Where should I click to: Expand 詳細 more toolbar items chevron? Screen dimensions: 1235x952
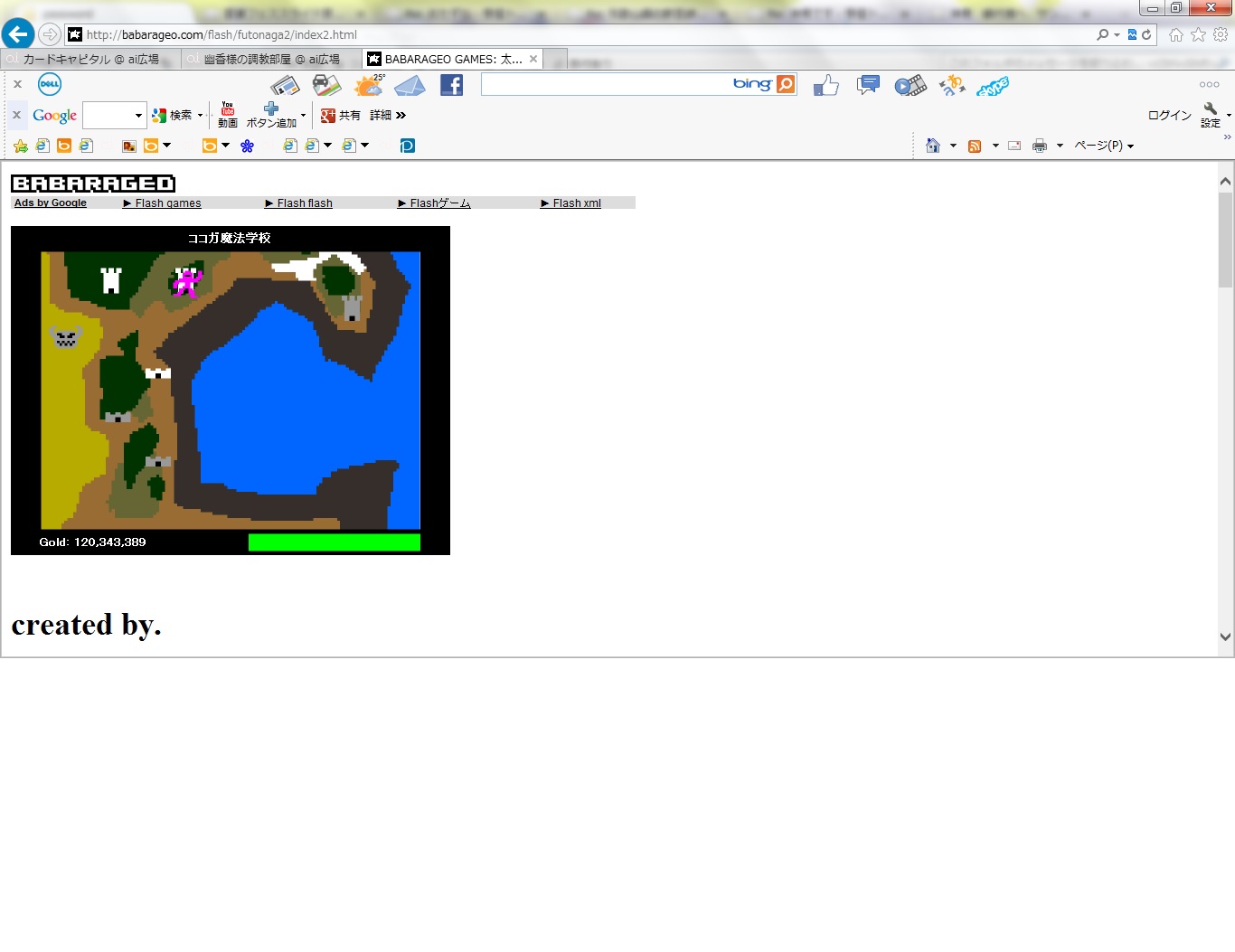[x=401, y=115]
